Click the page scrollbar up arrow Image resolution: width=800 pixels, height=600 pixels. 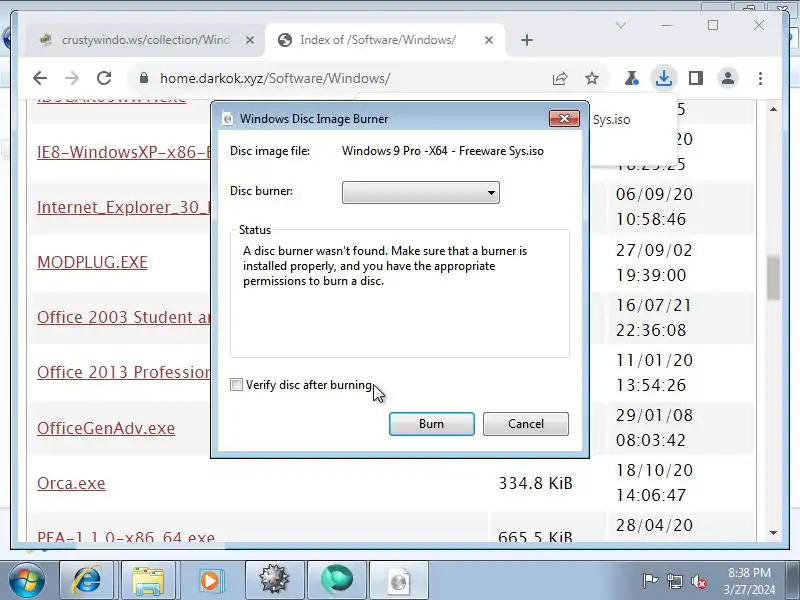tap(773, 109)
